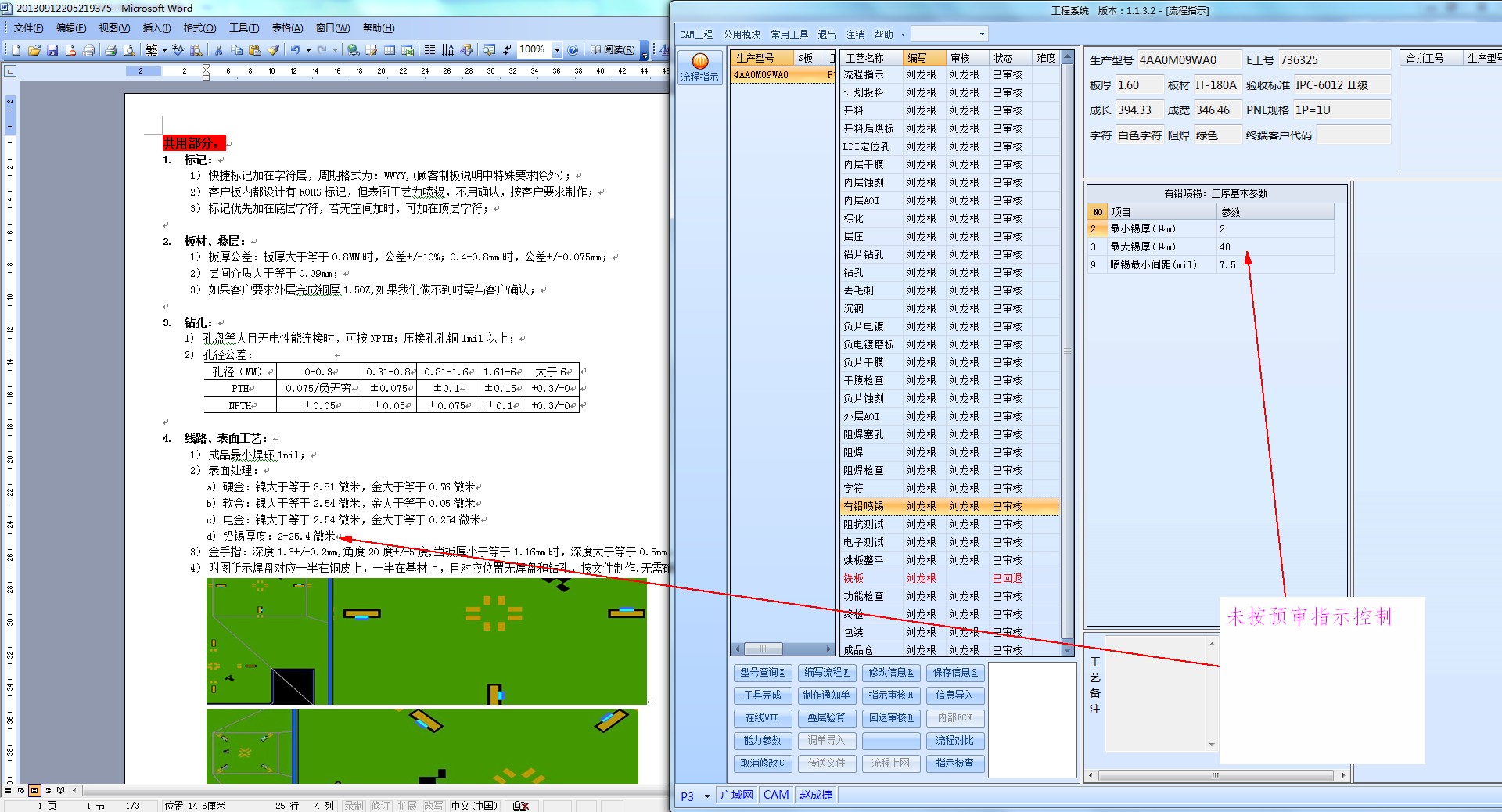This screenshot has width=1502, height=812.
Task: Insert hyperlink using globe icon
Action: pyautogui.click(x=354, y=50)
